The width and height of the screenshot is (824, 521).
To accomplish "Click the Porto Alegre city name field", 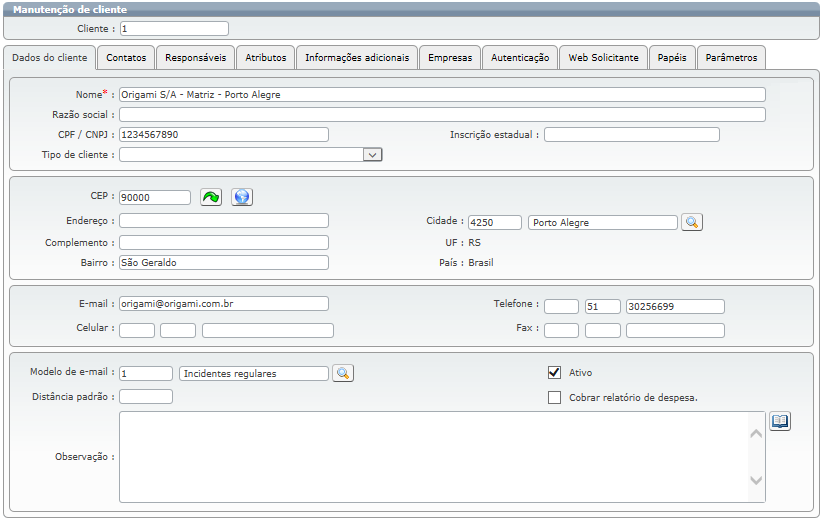I will 603,222.
